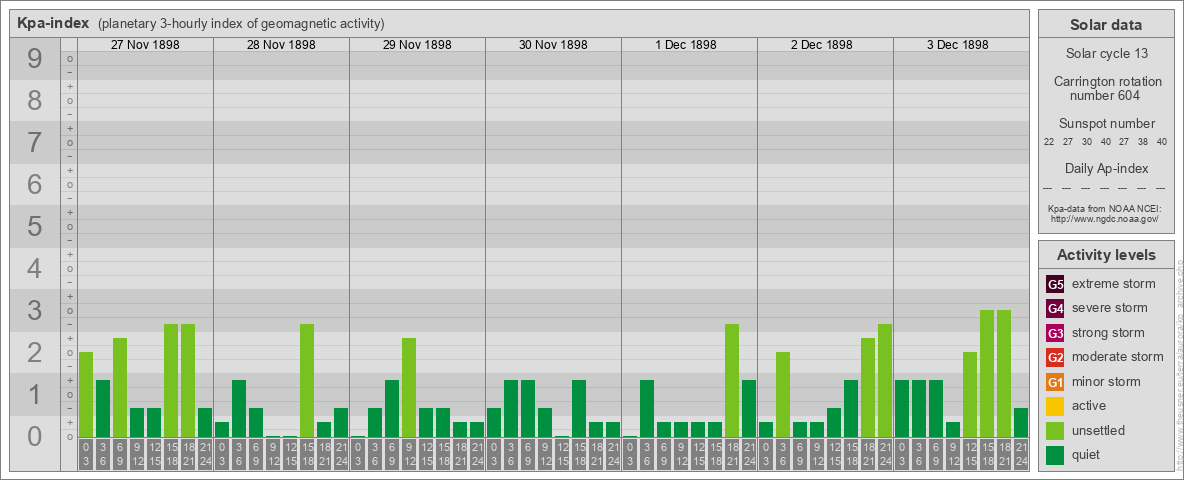Screen dimensions: 1184x480
Task: Click the G3 strong storm badge
Action: tap(1055, 333)
